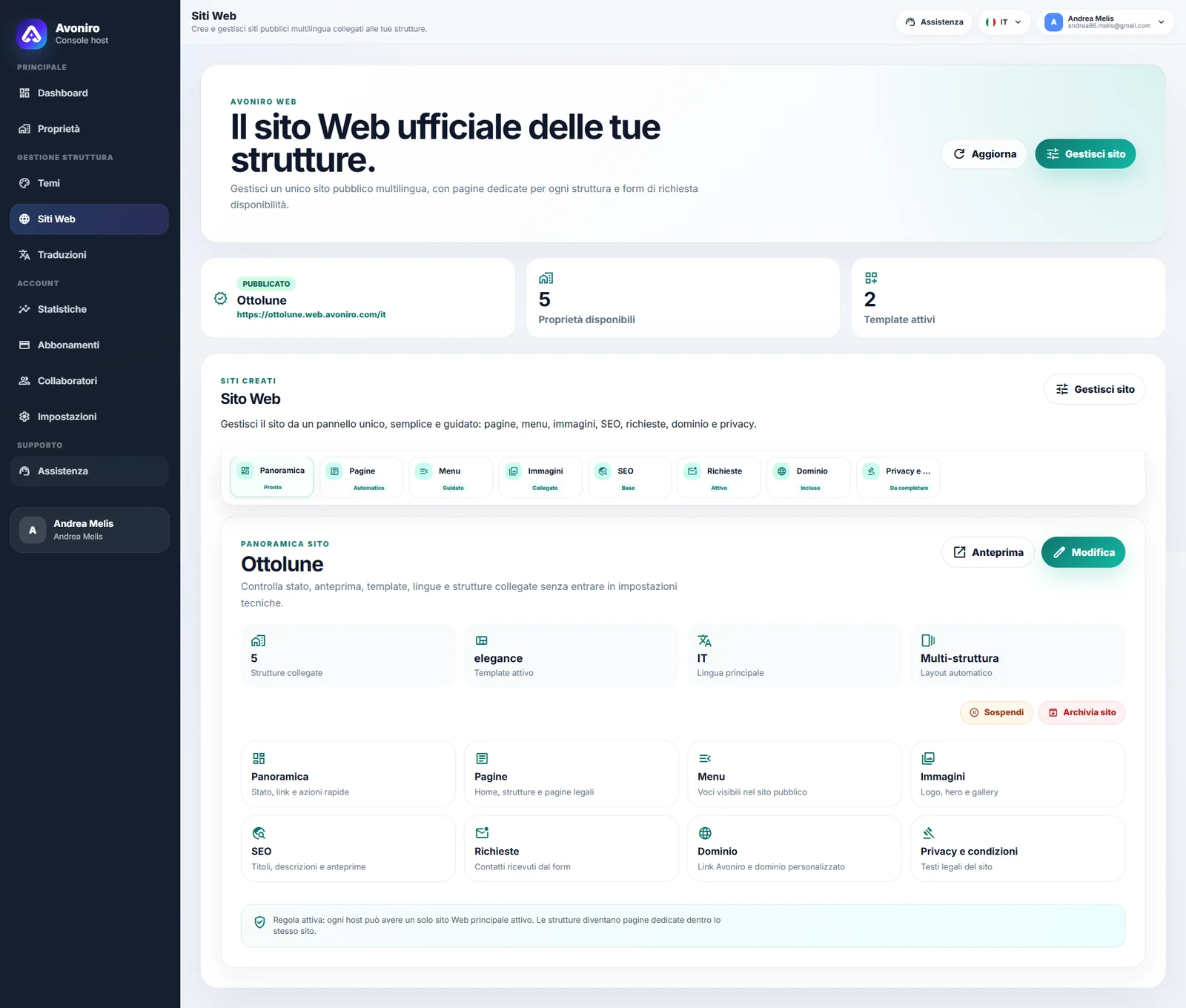
Task: Click the shield icon in Regola attiva notice
Action: click(259, 923)
